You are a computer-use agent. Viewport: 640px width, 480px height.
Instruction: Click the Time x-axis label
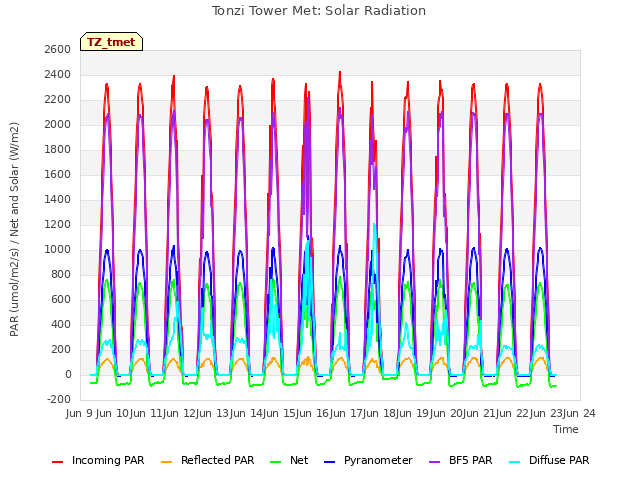click(x=566, y=429)
